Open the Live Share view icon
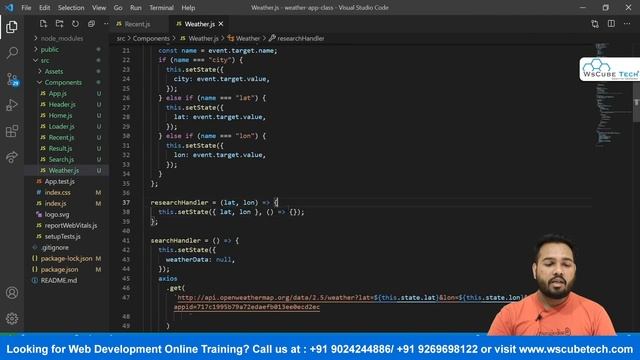 point(12,157)
